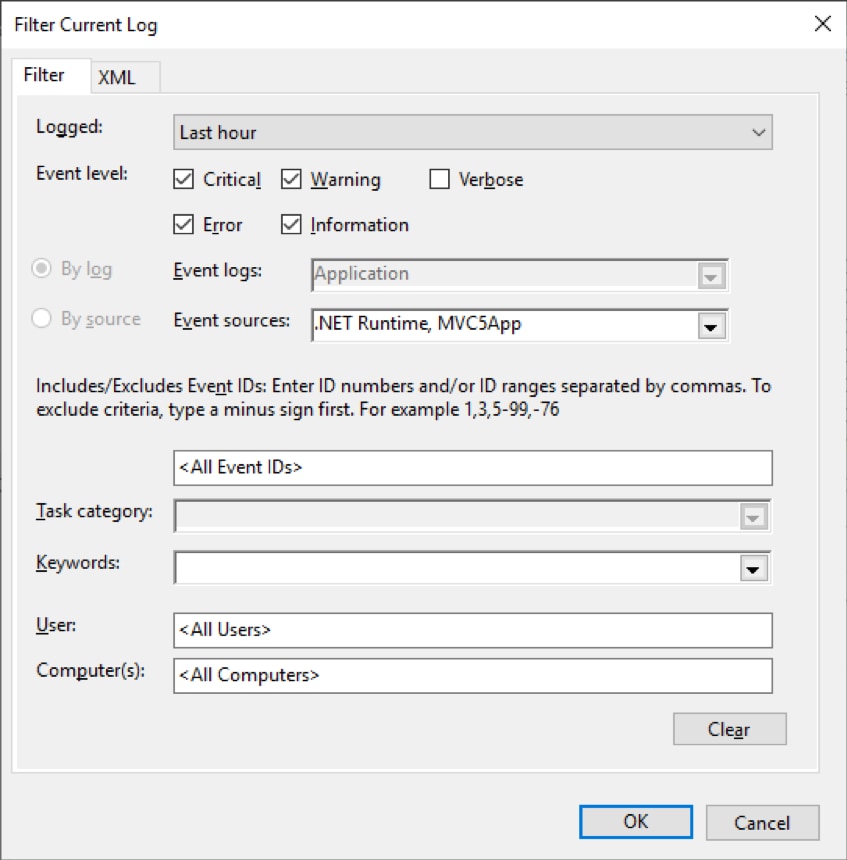Close the Filter Current Log dialog
Image resolution: width=847 pixels, height=860 pixels.
(x=822, y=24)
